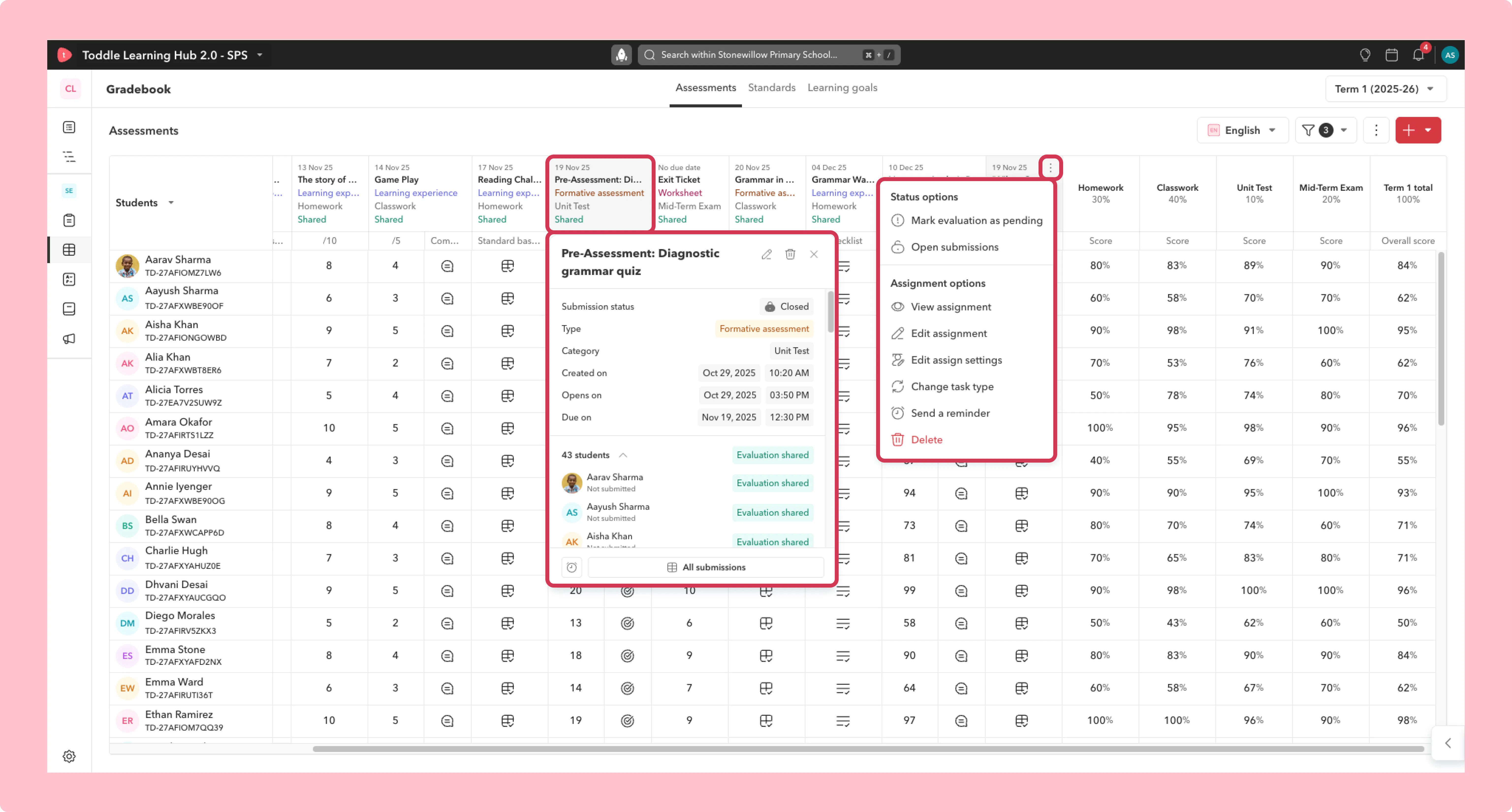Expand the red add button dropdown arrow
1512x812 pixels.
point(1428,130)
